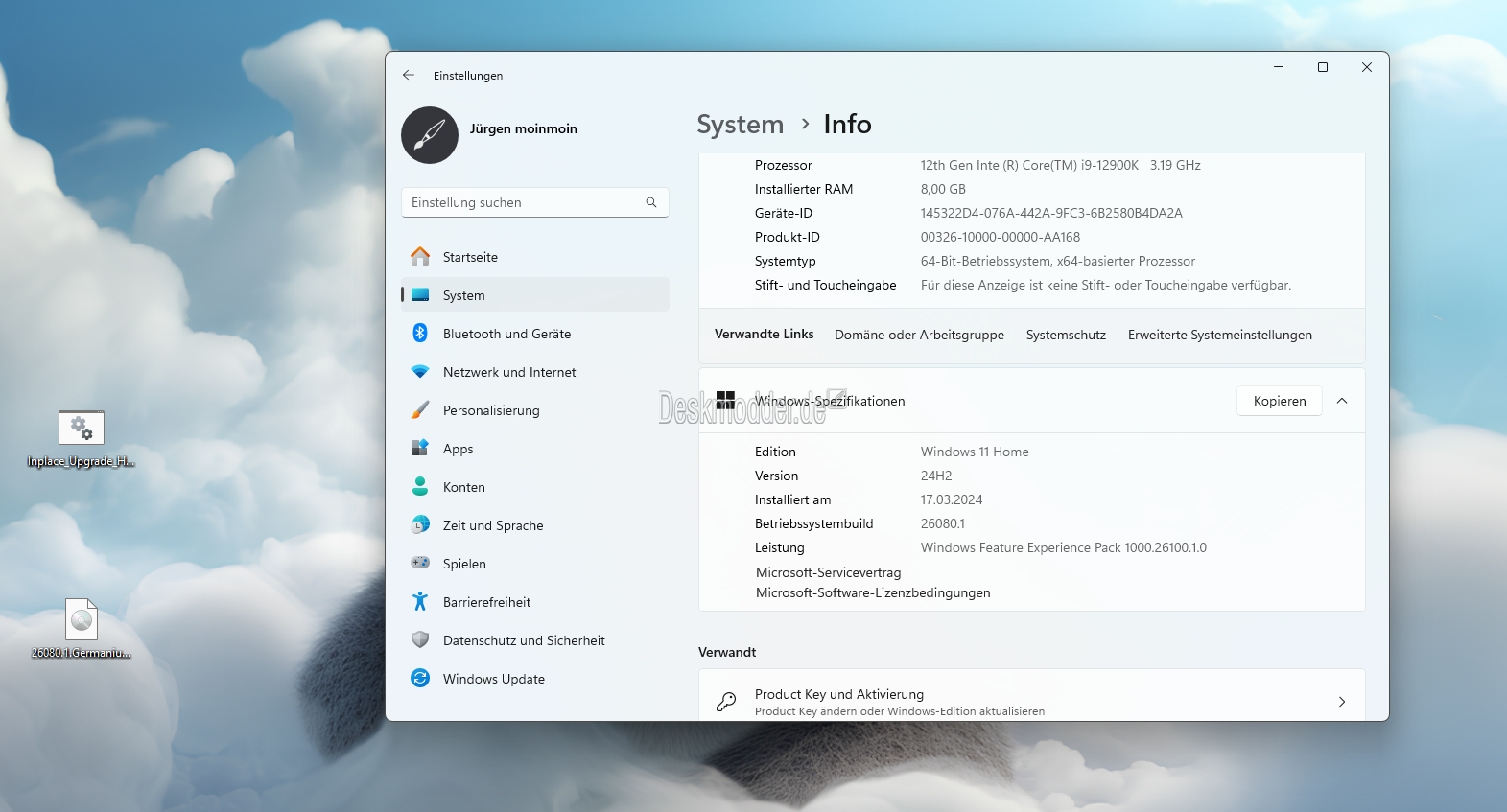Select the 26080.1 Germaniu ISO desktop icon
The image size is (1507, 812).
pyautogui.click(x=82, y=629)
